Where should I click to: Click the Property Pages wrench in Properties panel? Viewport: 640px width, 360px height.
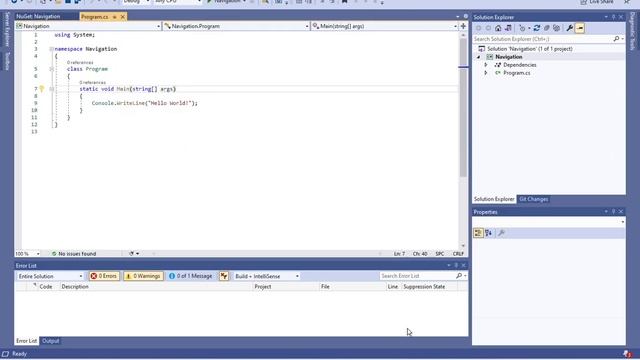502,233
